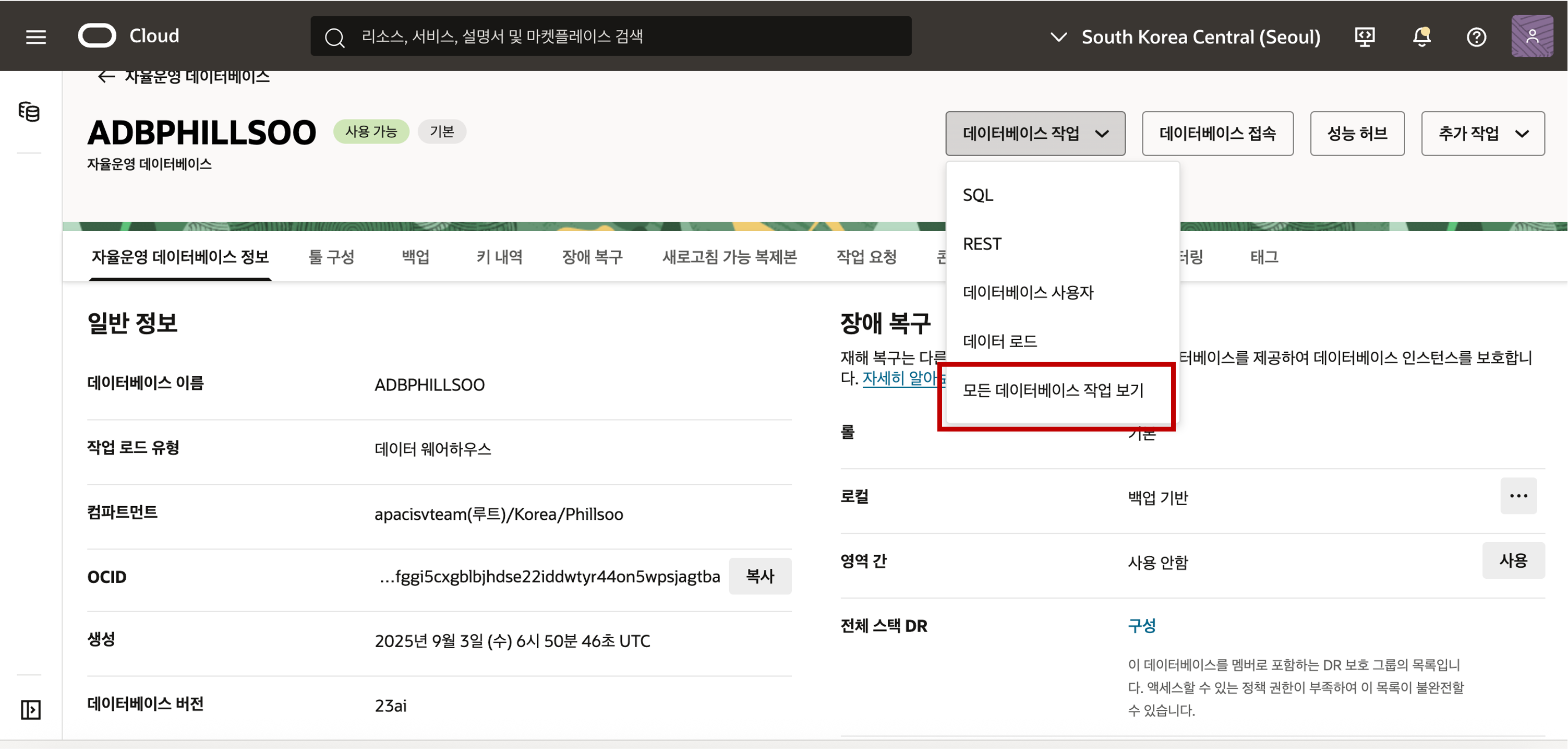Screen dimensions: 1568x751
Task: Select 데이터 로드 menu item
Action: coord(1062,341)
